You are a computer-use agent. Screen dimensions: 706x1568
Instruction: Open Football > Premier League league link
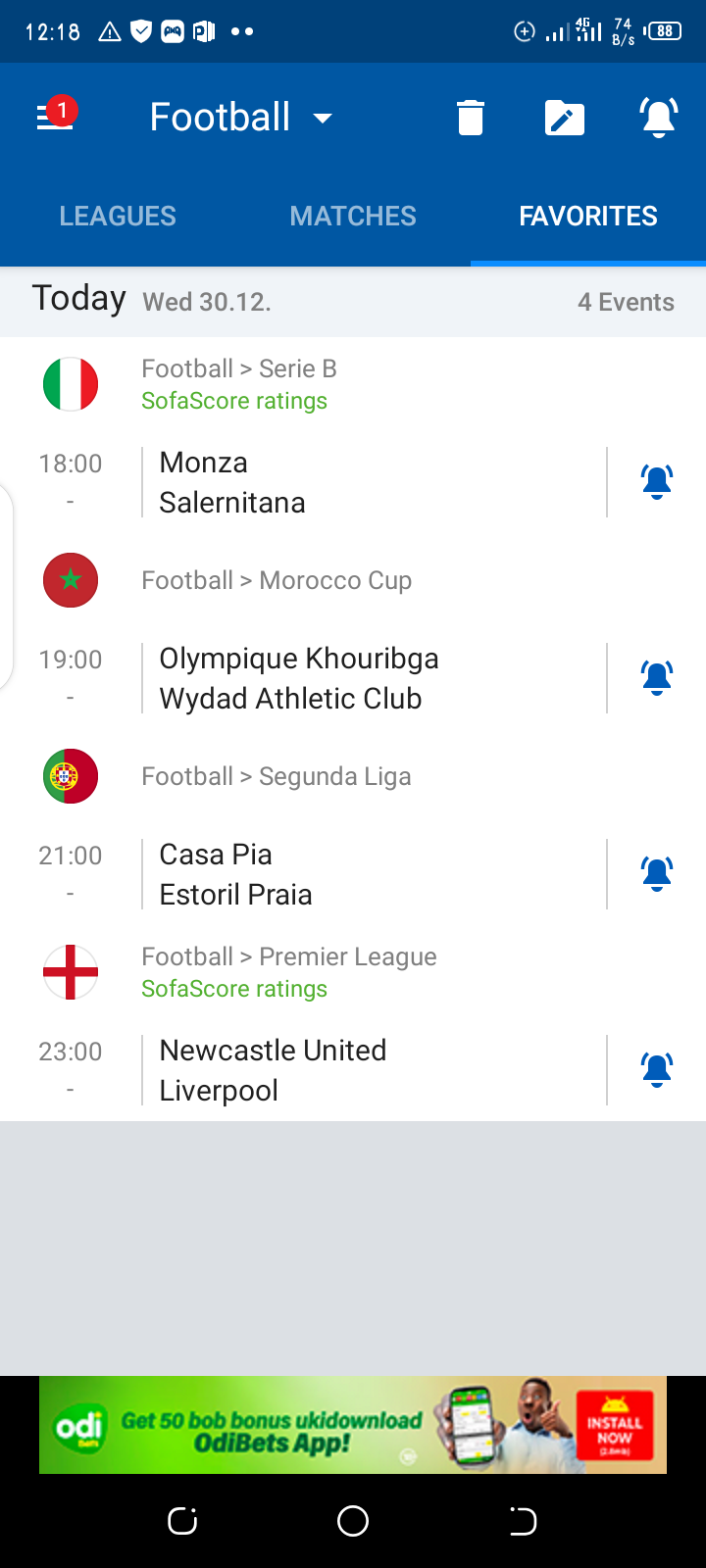289,957
